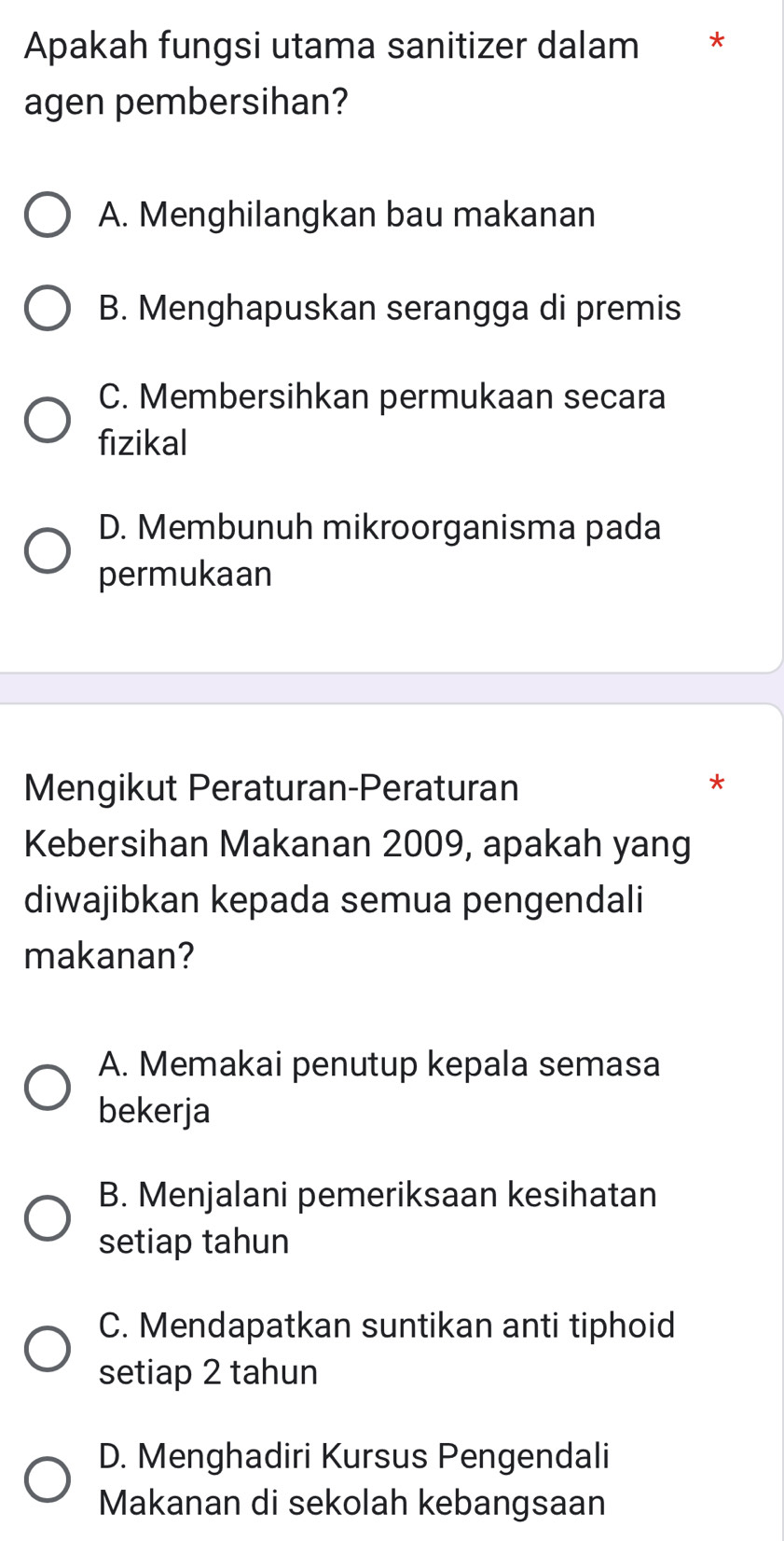Choose radio circle beside 'B. Menghapuskan serangga di premis'
The height and width of the screenshot is (1541, 784).
[x=47, y=308]
